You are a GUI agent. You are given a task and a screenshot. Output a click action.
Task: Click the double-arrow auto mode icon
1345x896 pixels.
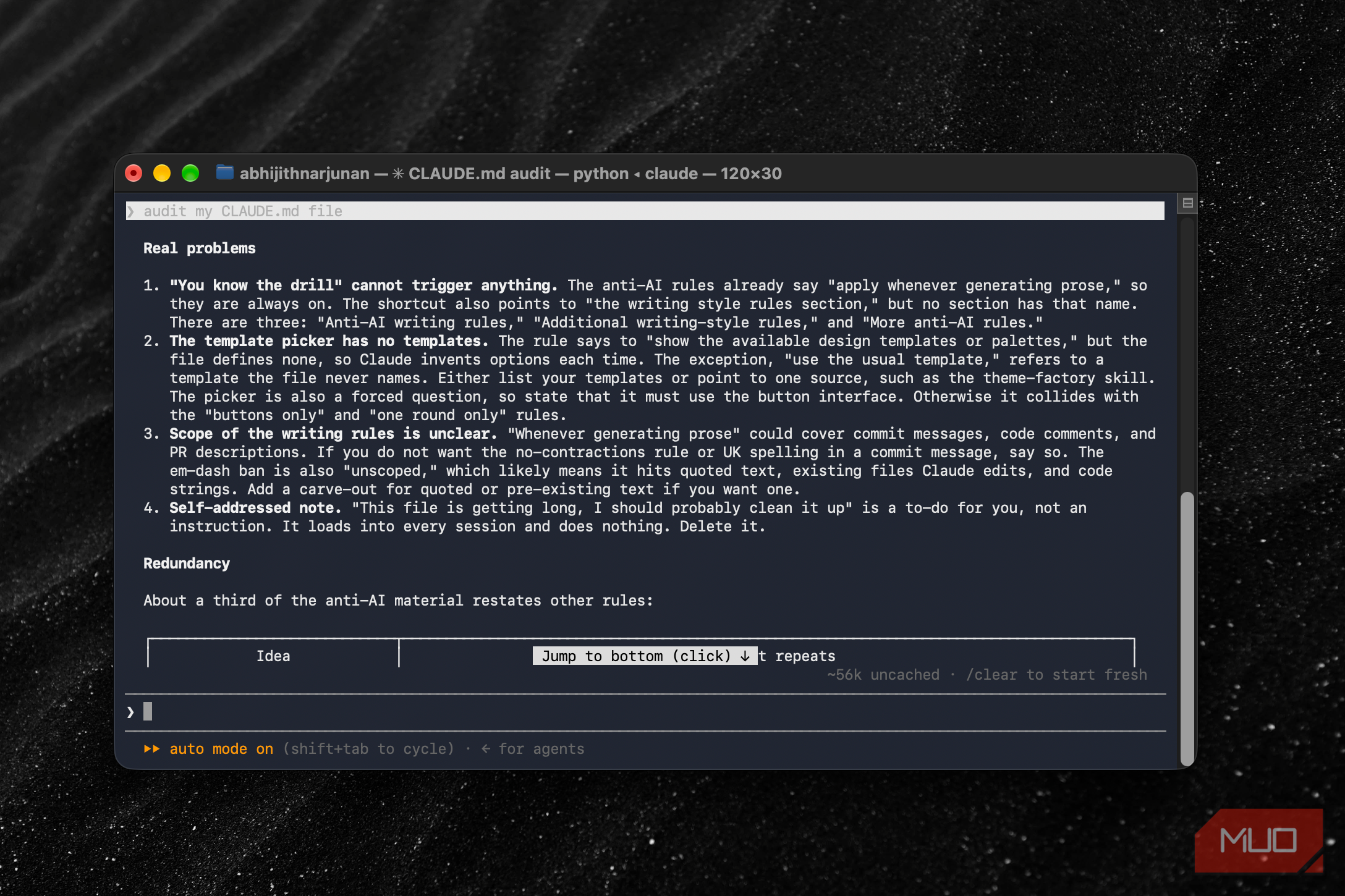click(x=151, y=749)
